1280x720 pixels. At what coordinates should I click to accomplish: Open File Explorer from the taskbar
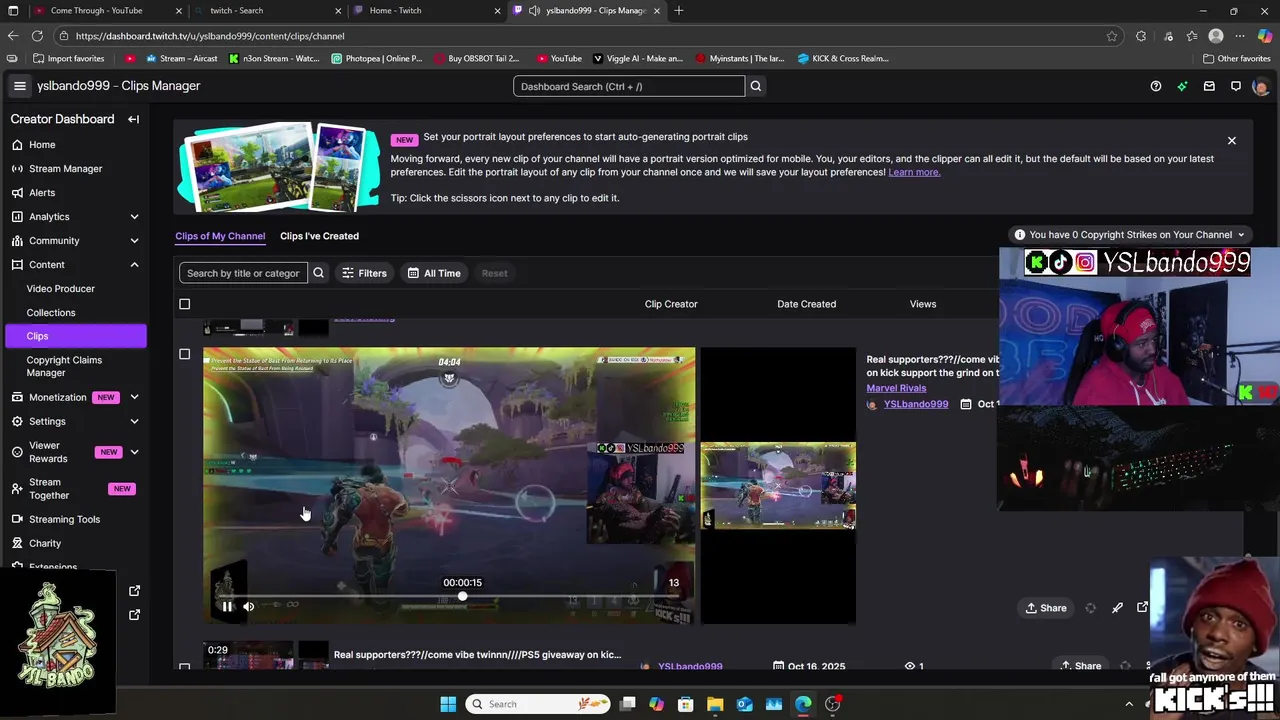[x=715, y=704]
